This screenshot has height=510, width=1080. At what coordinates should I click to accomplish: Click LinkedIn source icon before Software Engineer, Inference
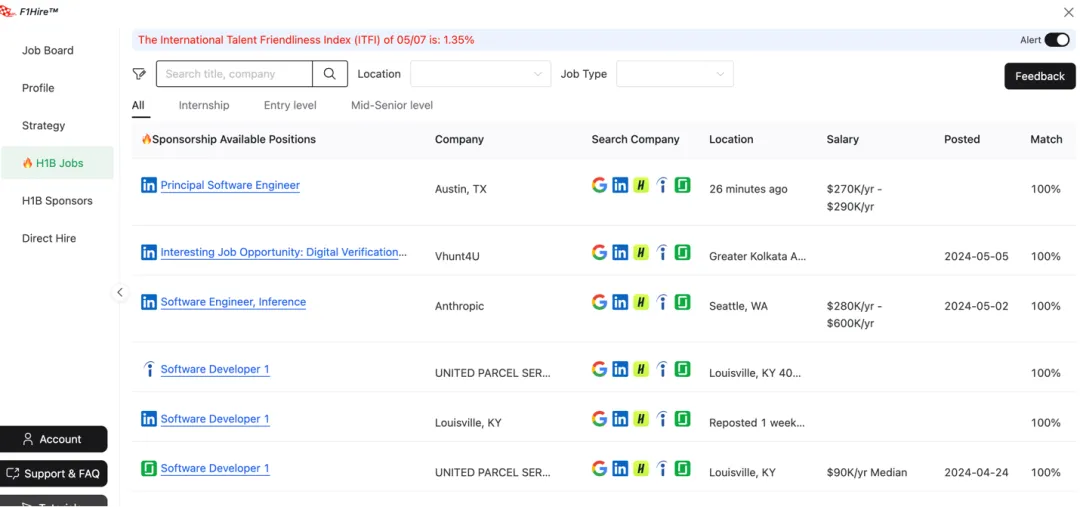coord(149,302)
